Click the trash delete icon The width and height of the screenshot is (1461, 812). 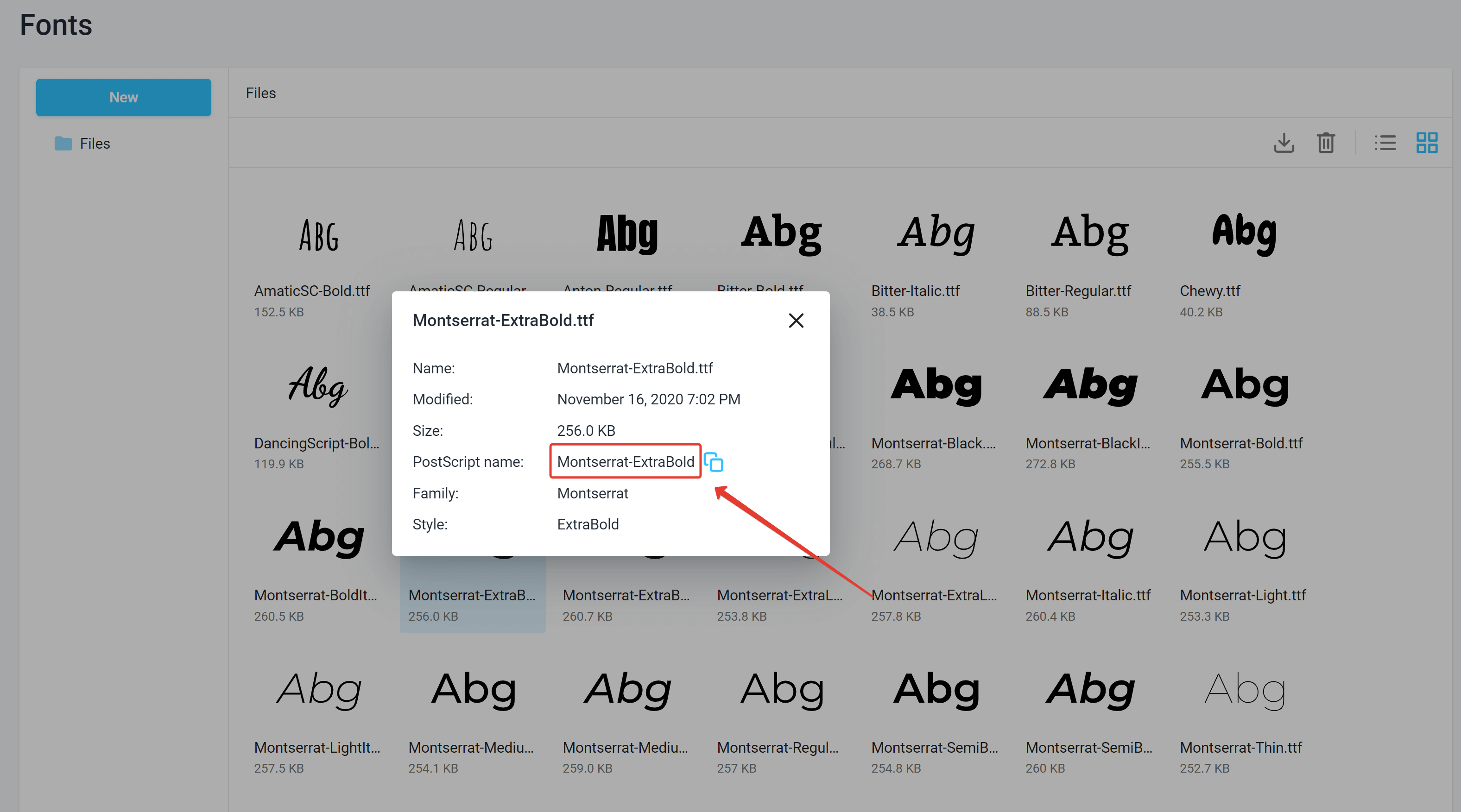pyautogui.click(x=1325, y=142)
